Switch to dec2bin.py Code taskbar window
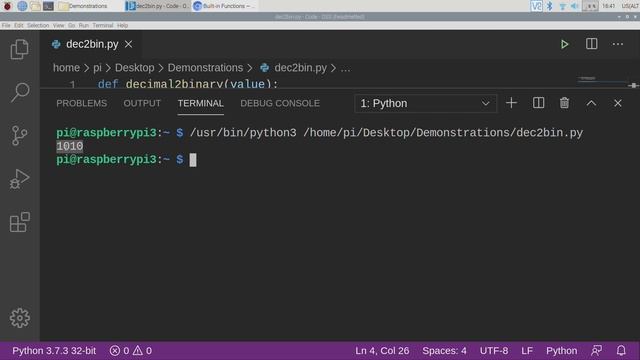640x360 pixels. click(157, 6)
